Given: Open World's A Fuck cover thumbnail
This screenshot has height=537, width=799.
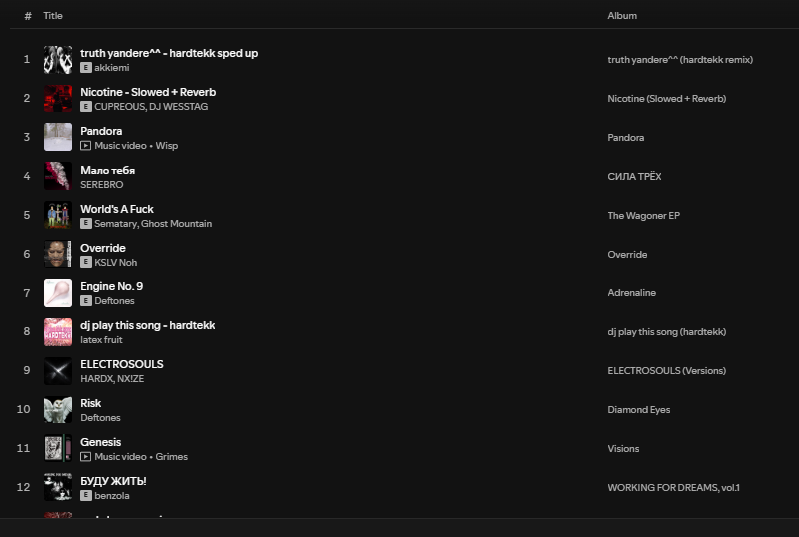Looking at the screenshot, I should 58,215.
